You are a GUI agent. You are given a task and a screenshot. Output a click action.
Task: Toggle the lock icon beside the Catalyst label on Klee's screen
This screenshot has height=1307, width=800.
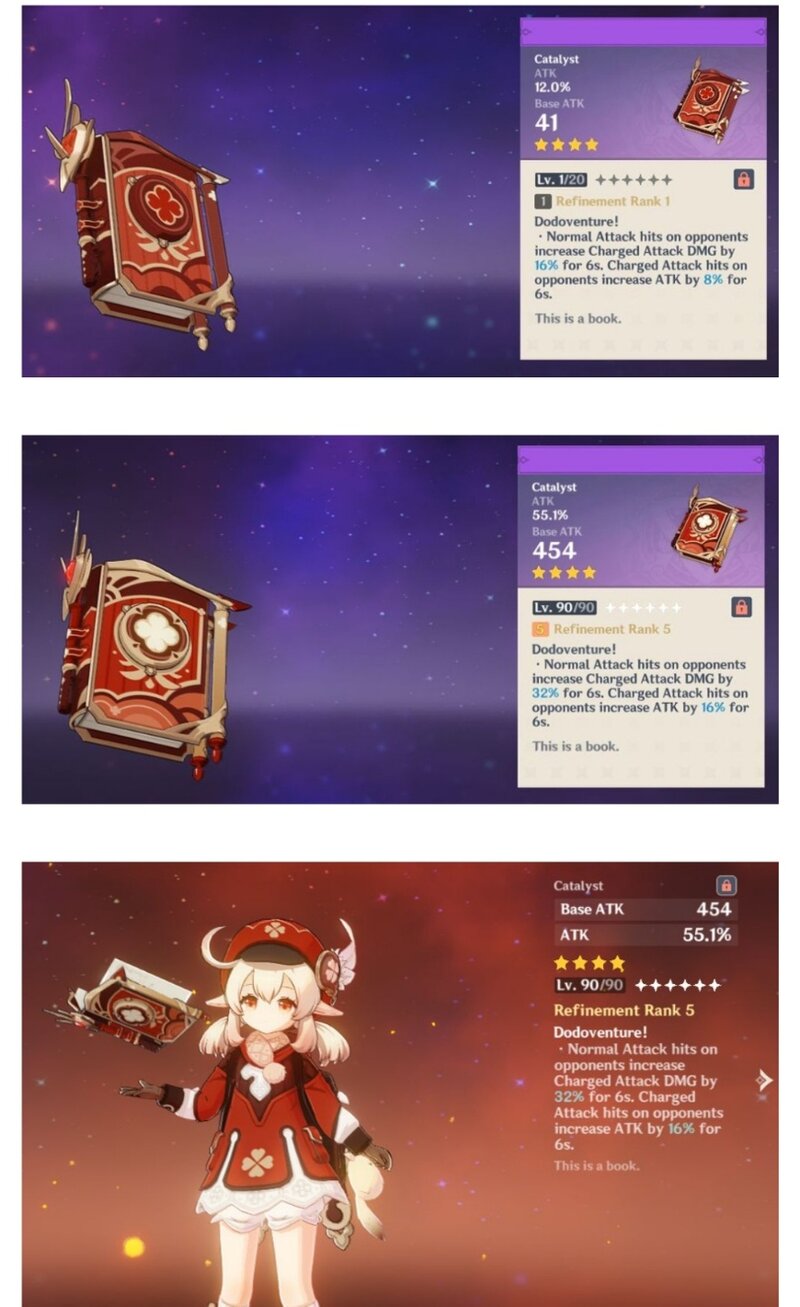pyautogui.click(x=727, y=885)
